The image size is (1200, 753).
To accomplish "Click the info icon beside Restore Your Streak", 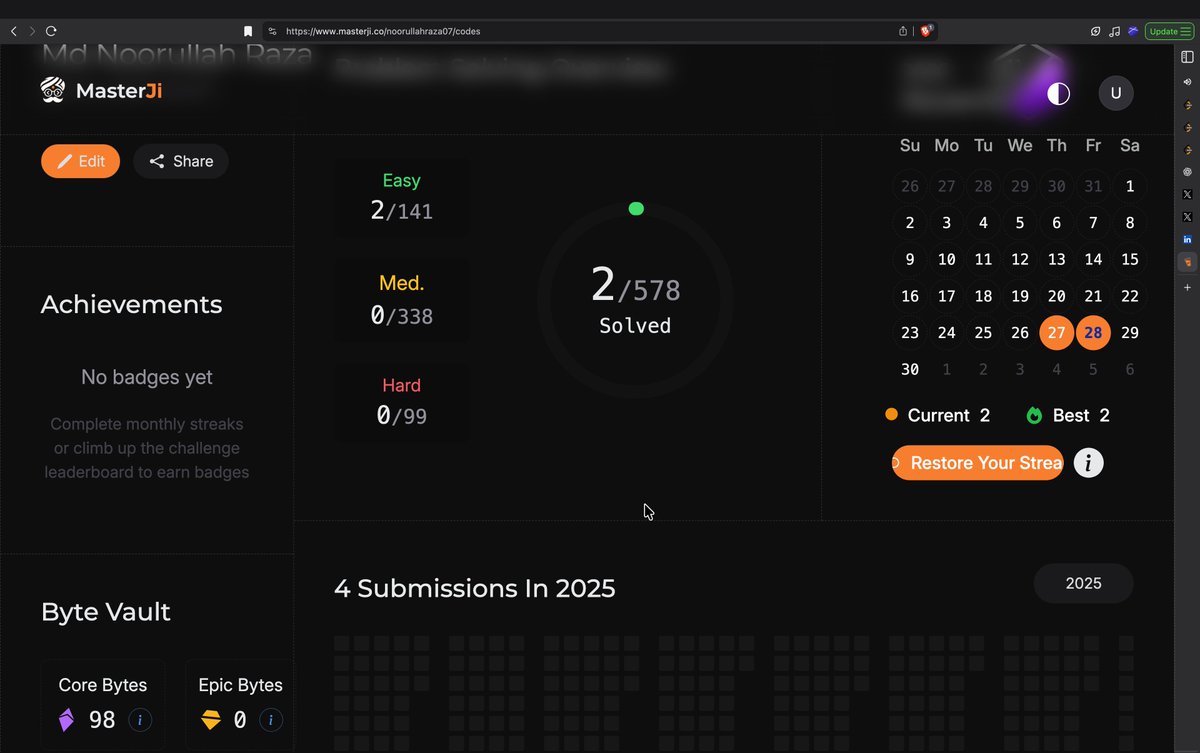I will tap(1088, 462).
